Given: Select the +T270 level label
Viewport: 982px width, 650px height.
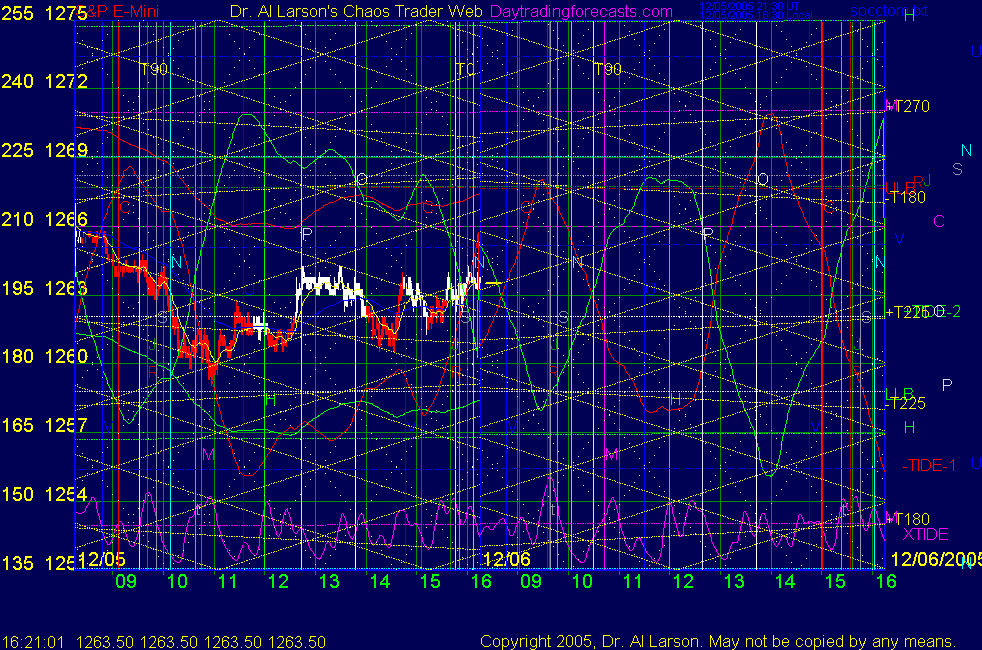Looking at the screenshot, I should [x=909, y=105].
